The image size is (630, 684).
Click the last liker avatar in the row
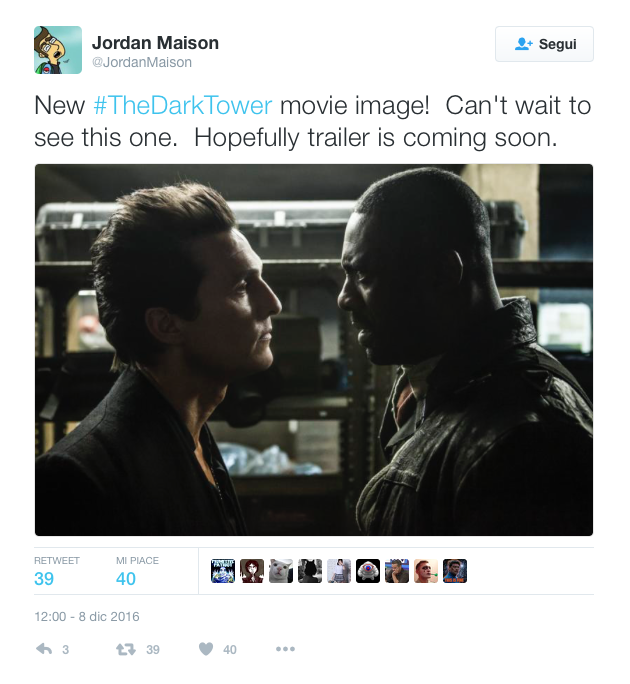tap(455, 571)
